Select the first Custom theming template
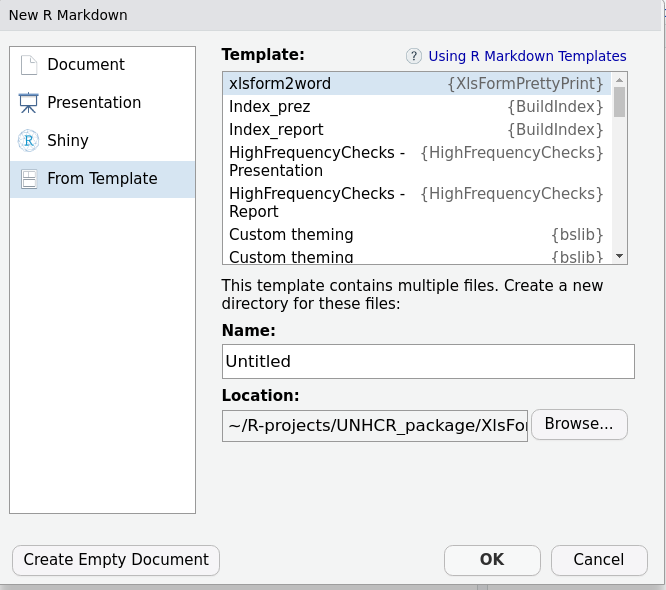 [x=417, y=234]
